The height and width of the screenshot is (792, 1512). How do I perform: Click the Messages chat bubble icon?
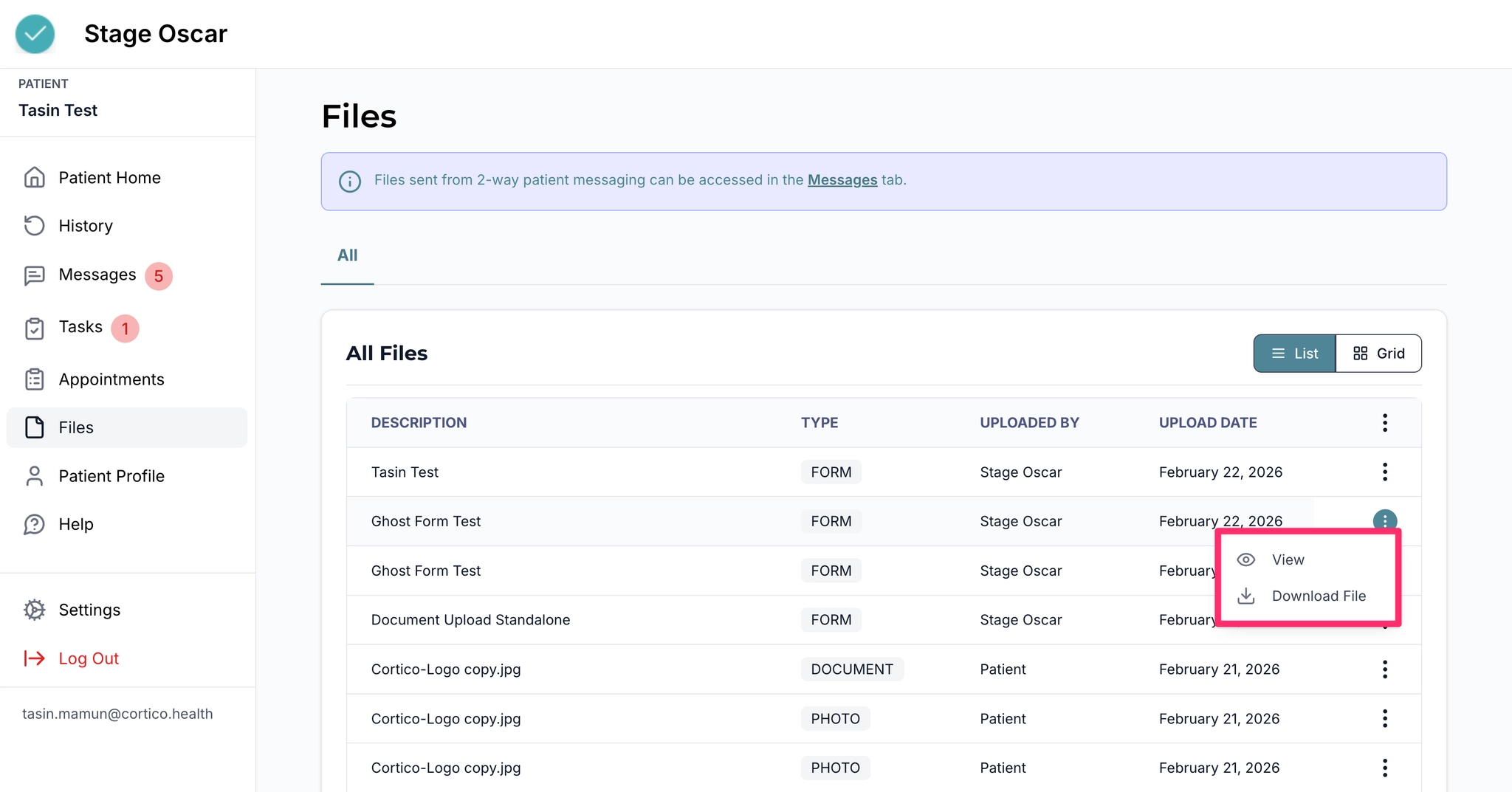click(x=34, y=275)
